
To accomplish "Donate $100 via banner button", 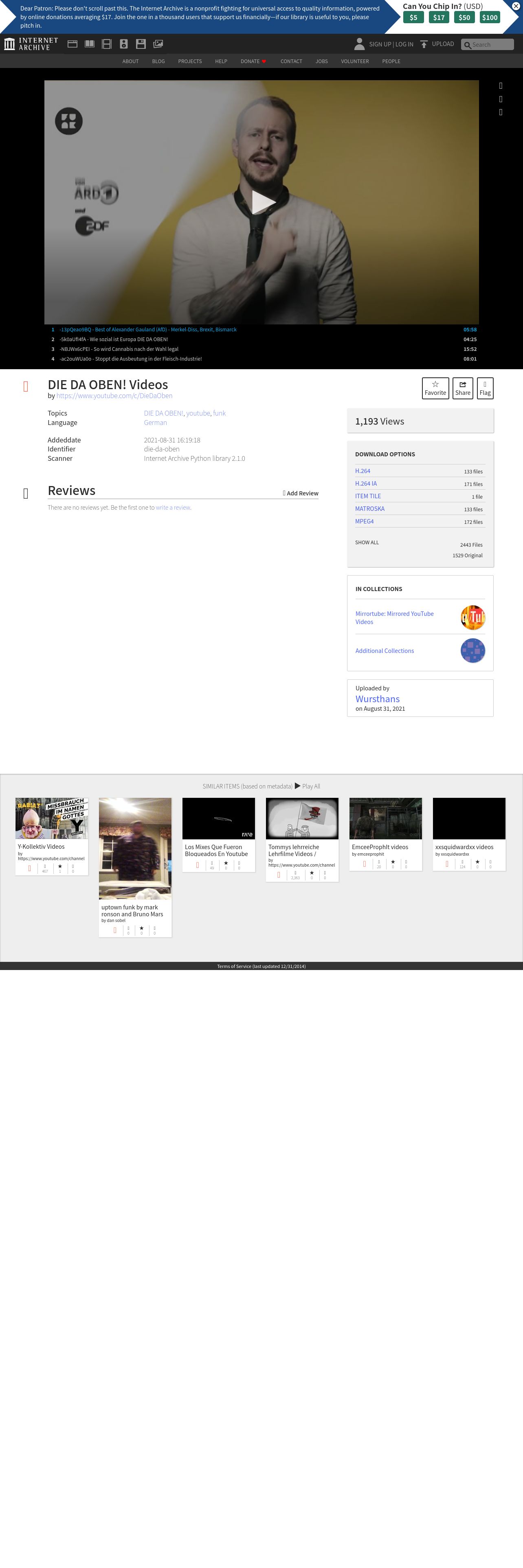I will click(x=490, y=18).
